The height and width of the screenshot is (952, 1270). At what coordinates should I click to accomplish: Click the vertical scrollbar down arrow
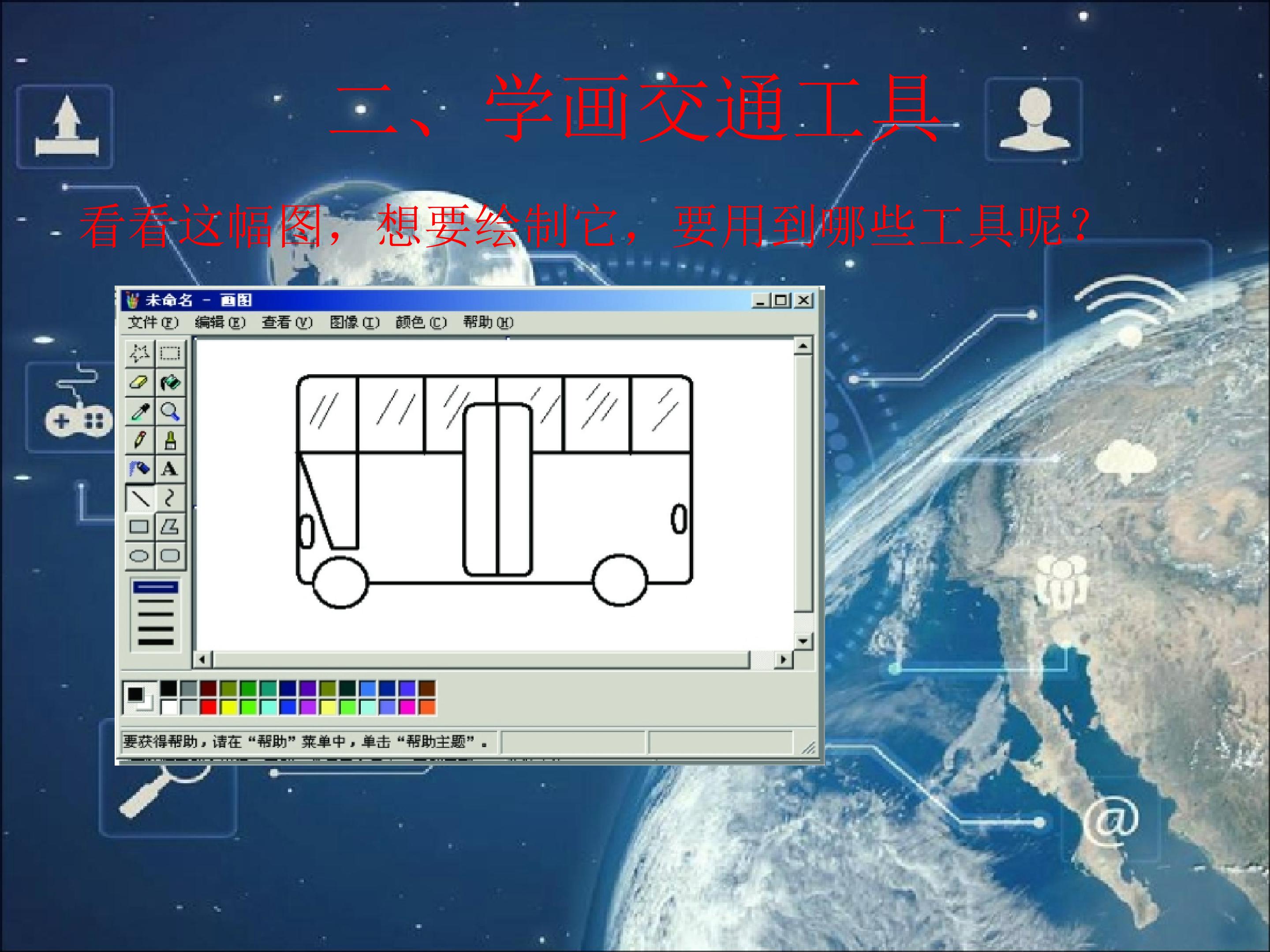tap(803, 641)
